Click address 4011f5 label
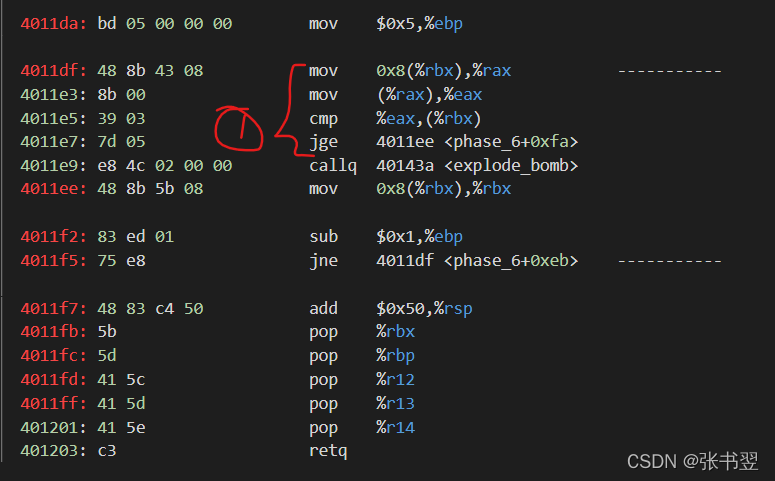Viewport: 775px width, 481px height. (x=53, y=261)
